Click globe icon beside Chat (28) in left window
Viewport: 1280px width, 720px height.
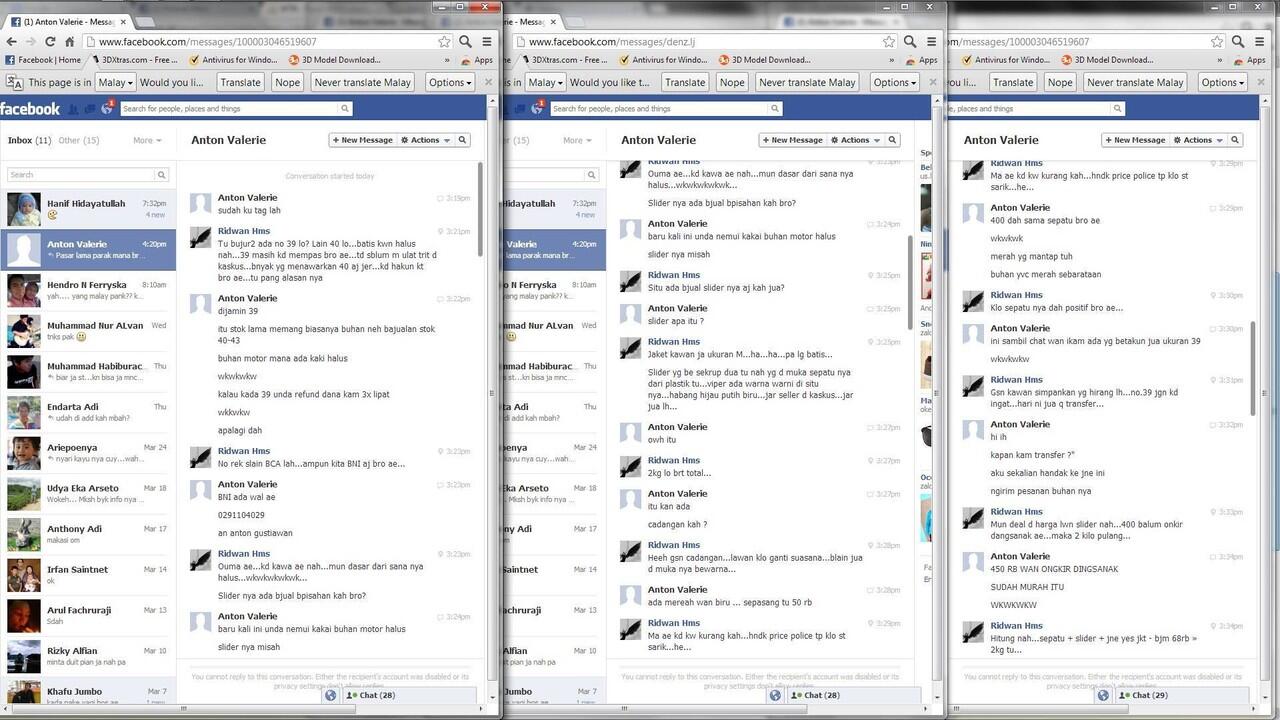[331, 695]
